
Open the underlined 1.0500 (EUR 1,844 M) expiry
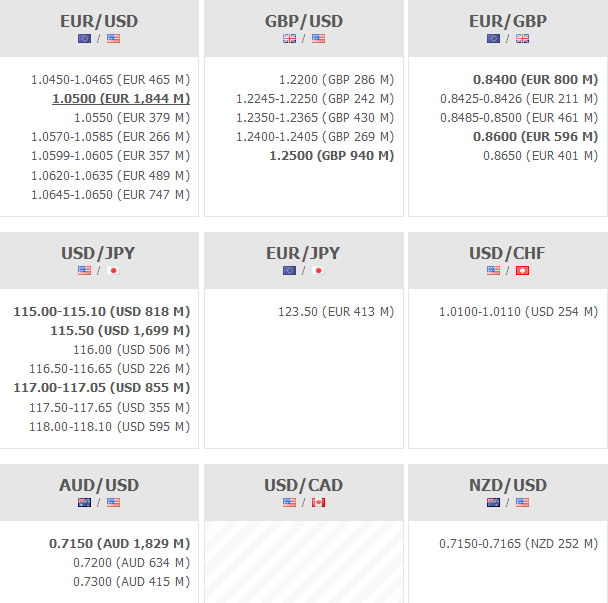click(x=121, y=98)
